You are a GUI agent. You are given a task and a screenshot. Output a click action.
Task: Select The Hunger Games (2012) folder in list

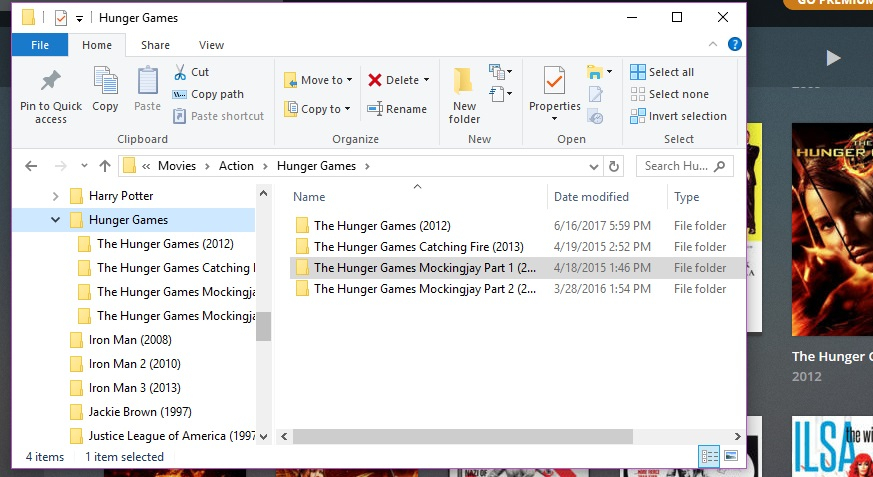382,225
